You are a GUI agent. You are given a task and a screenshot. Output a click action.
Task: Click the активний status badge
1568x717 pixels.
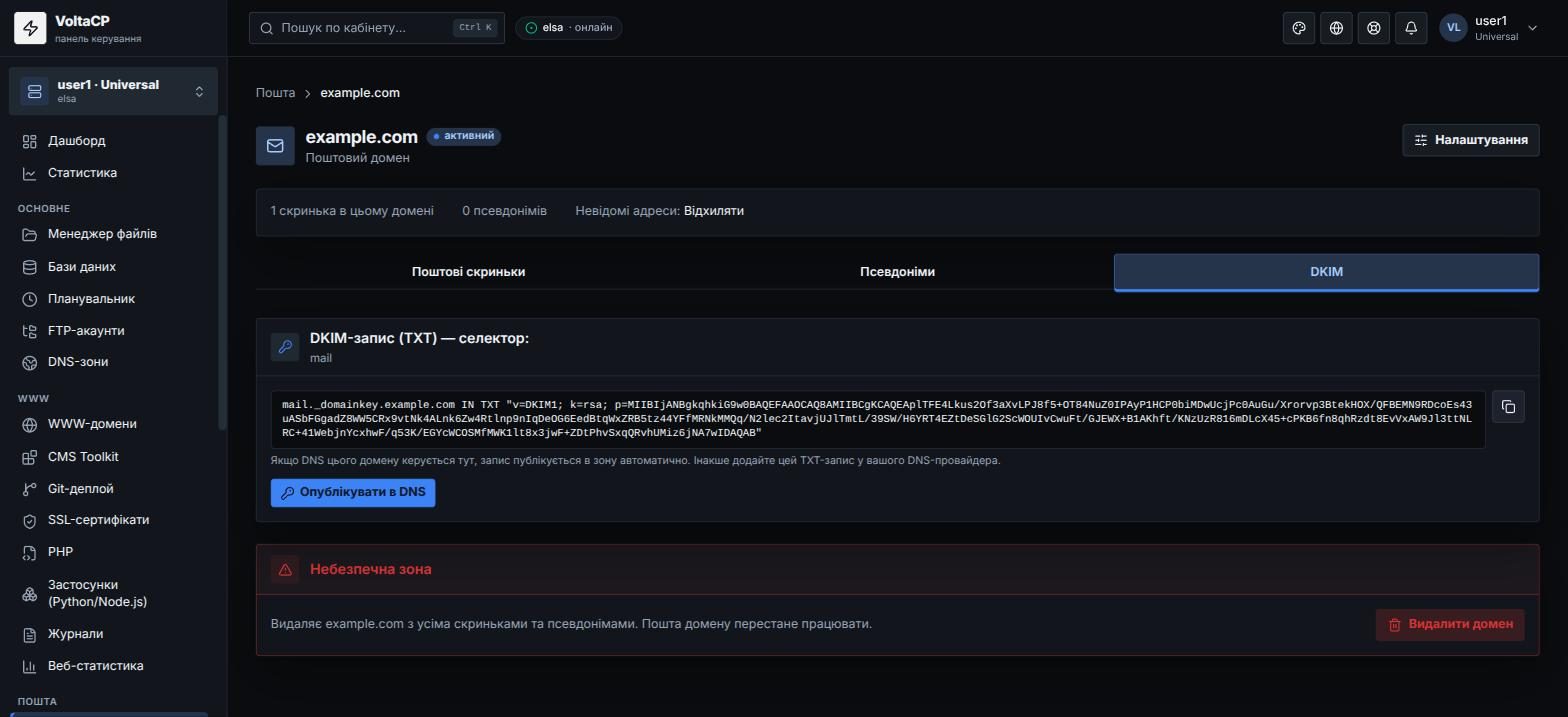[464, 136]
